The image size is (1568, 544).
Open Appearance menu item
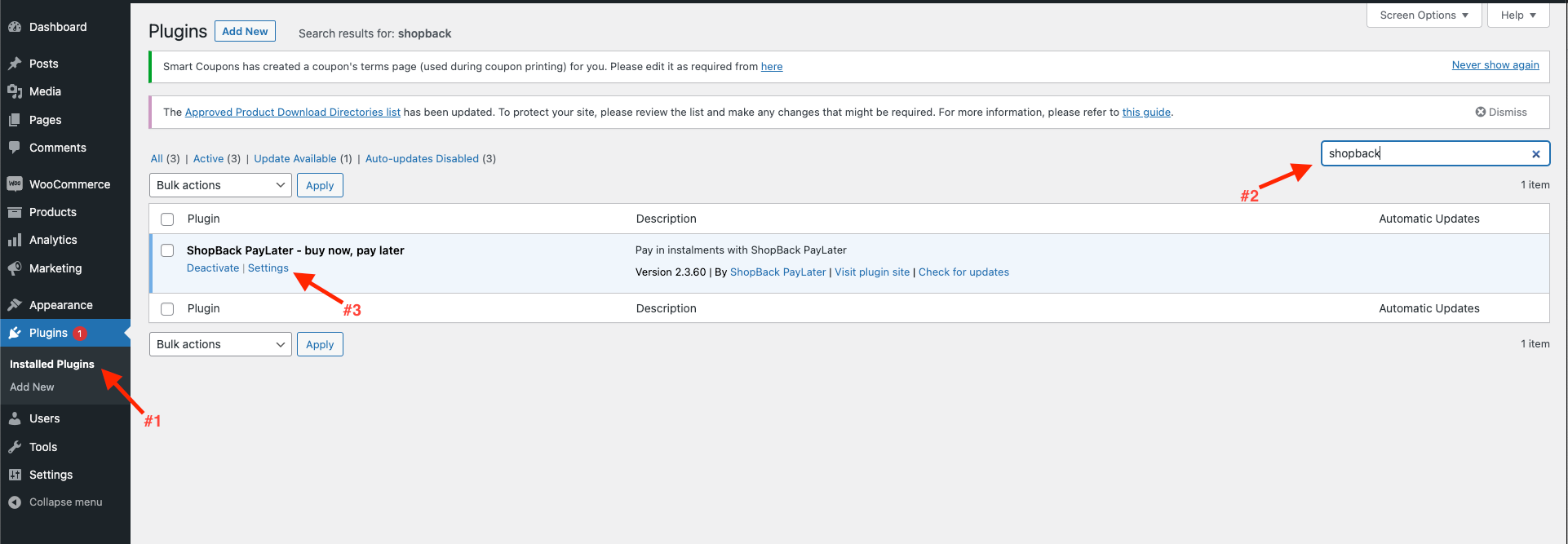pyautogui.click(x=65, y=305)
